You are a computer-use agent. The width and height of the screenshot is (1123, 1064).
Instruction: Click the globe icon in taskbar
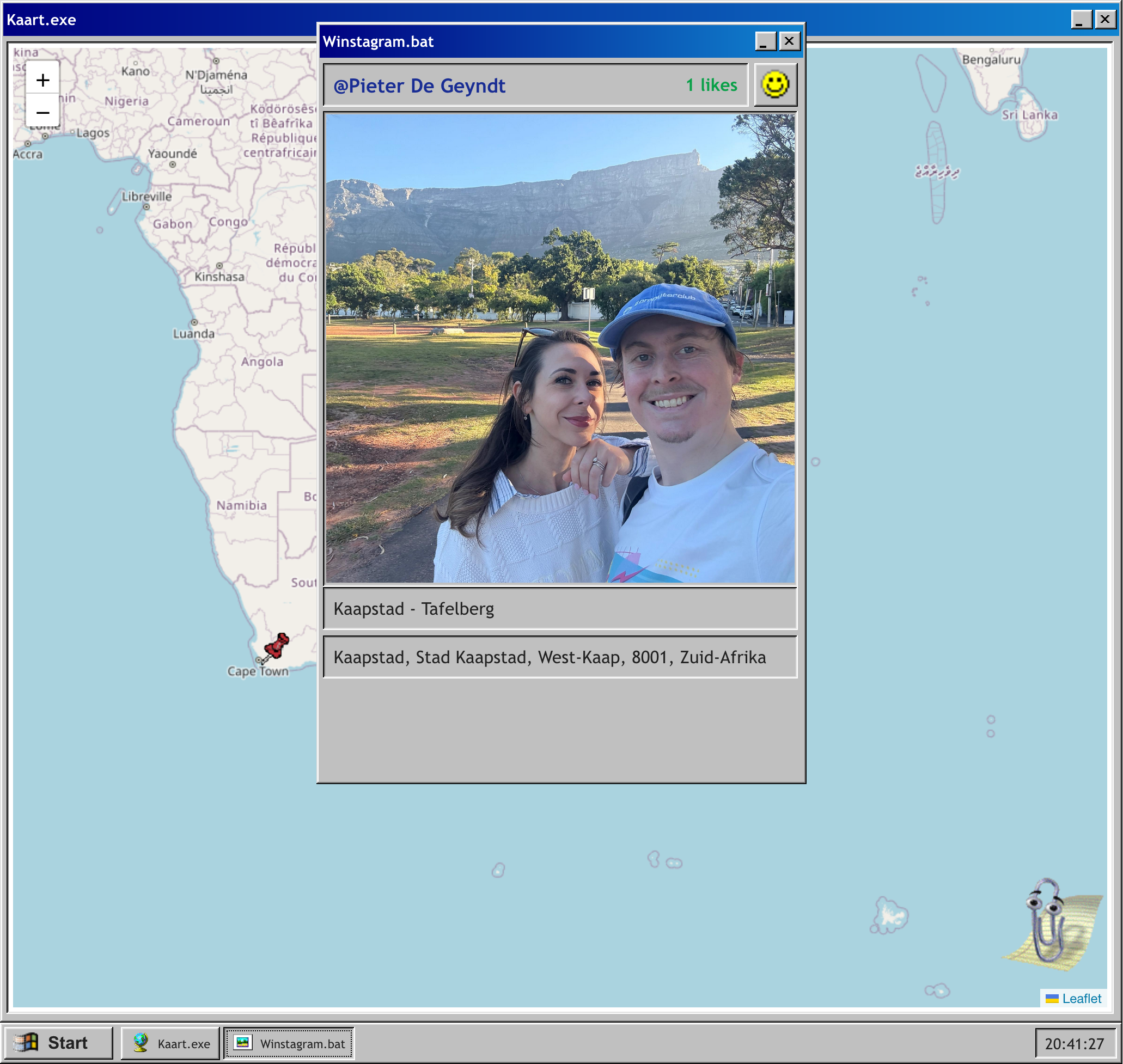click(x=141, y=1042)
